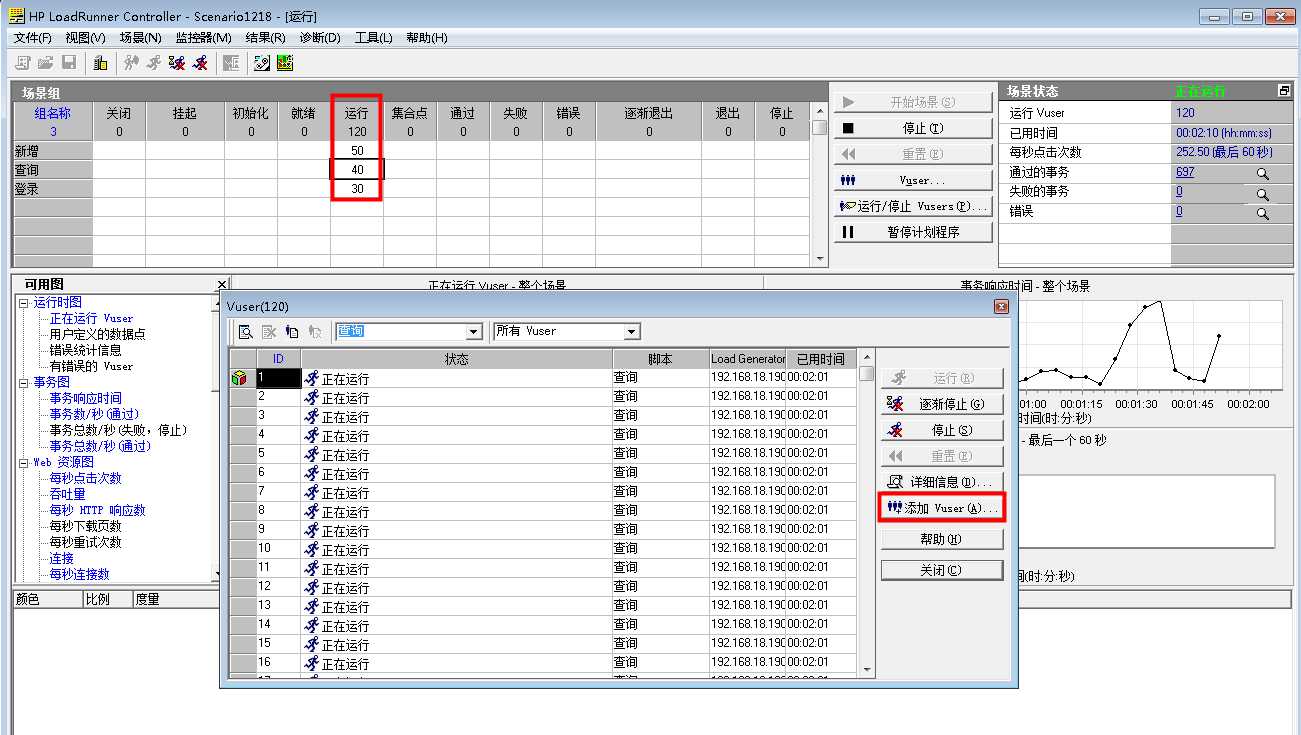This screenshot has width=1301, height=735.
Task: Click the 关闭(C) button
Action: pos(942,570)
